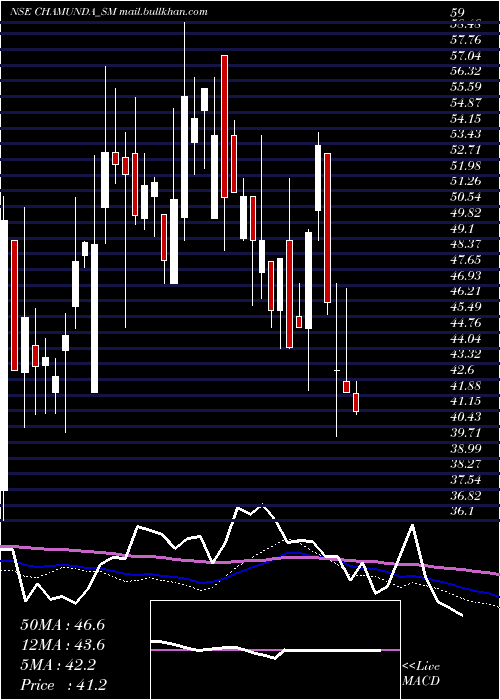
Task: Click the 46.21 price axis label
Action: 466,292
